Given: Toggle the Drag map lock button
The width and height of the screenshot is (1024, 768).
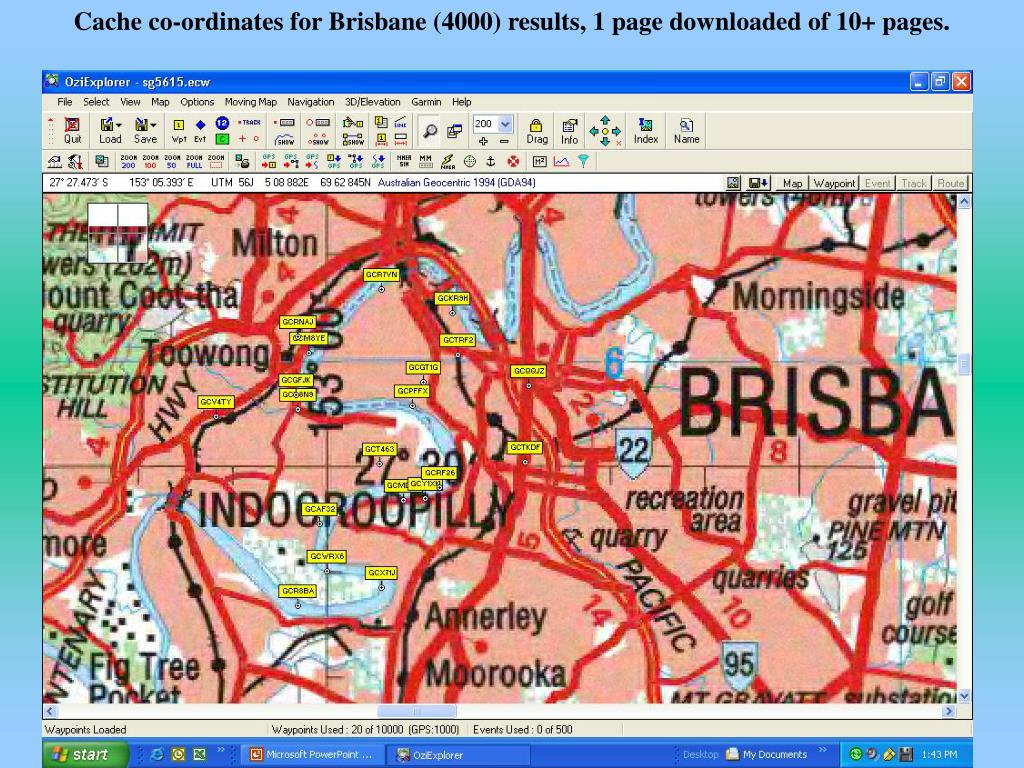Looking at the screenshot, I should click(x=536, y=131).
